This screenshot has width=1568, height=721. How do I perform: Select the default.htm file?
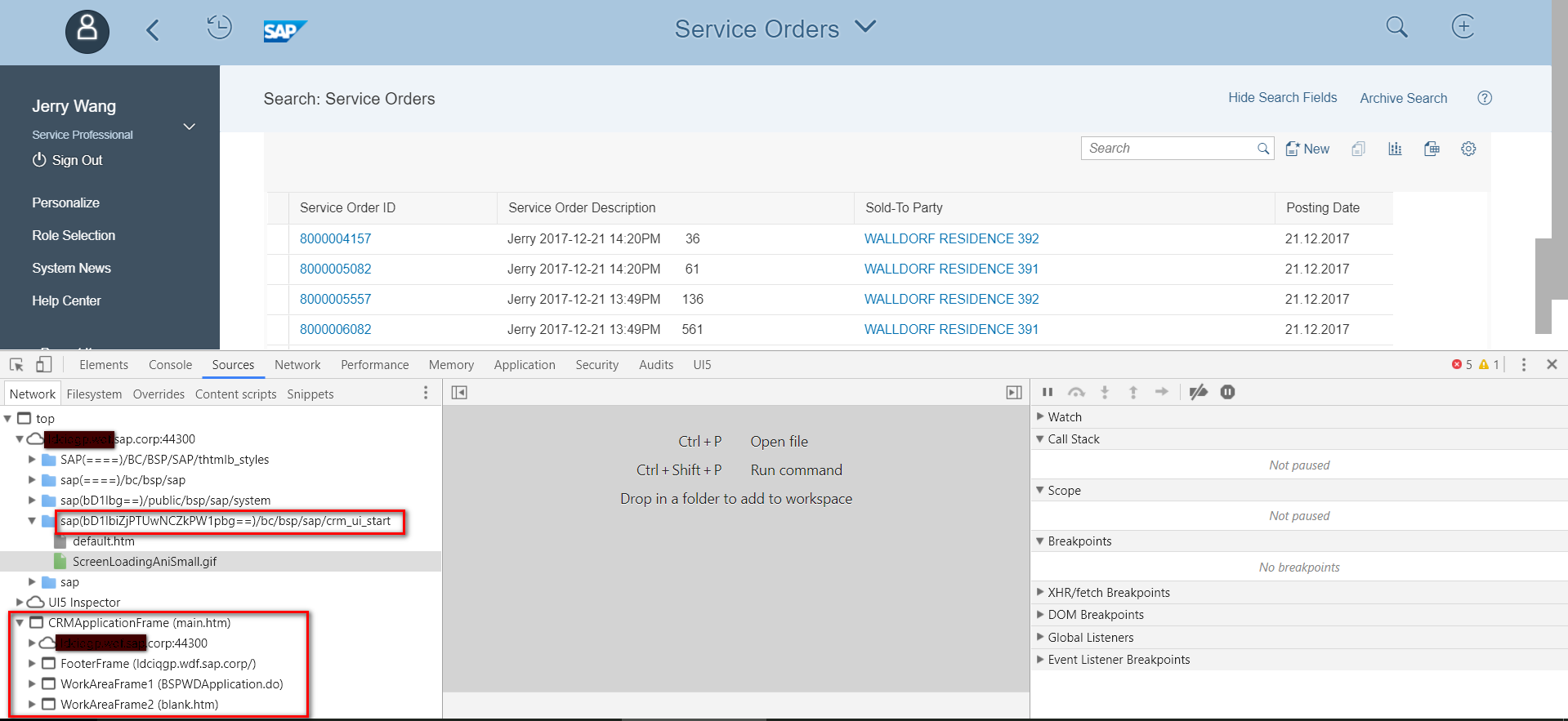pos(104,541)
